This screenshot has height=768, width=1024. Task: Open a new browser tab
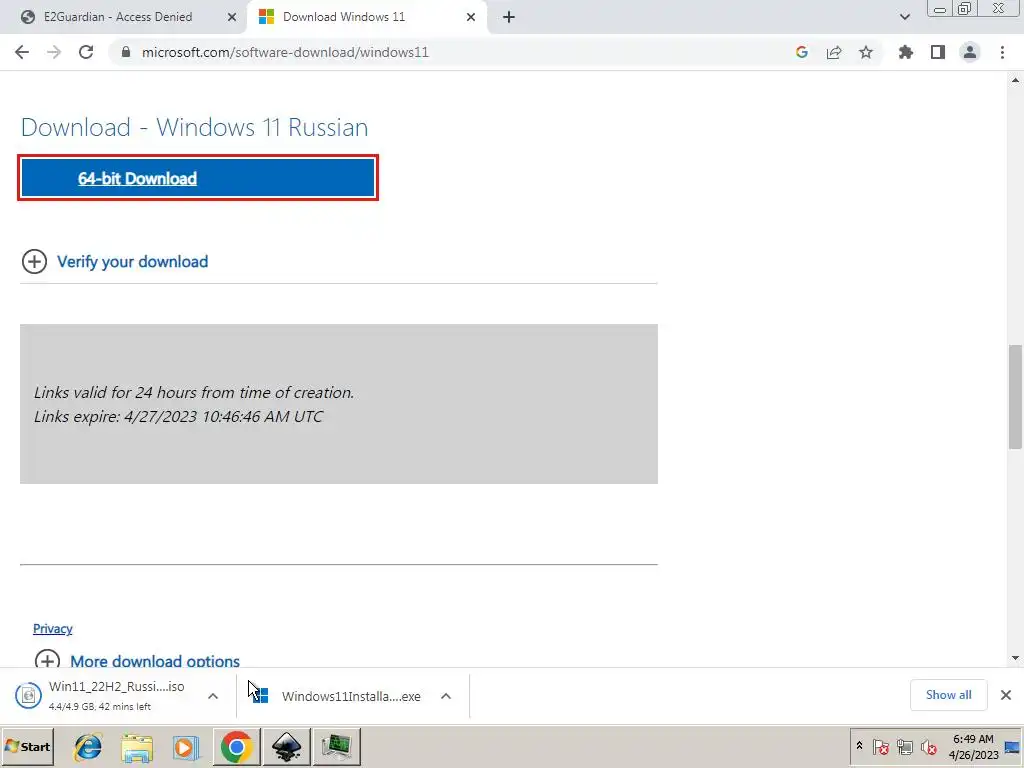(x=509, y=17)
